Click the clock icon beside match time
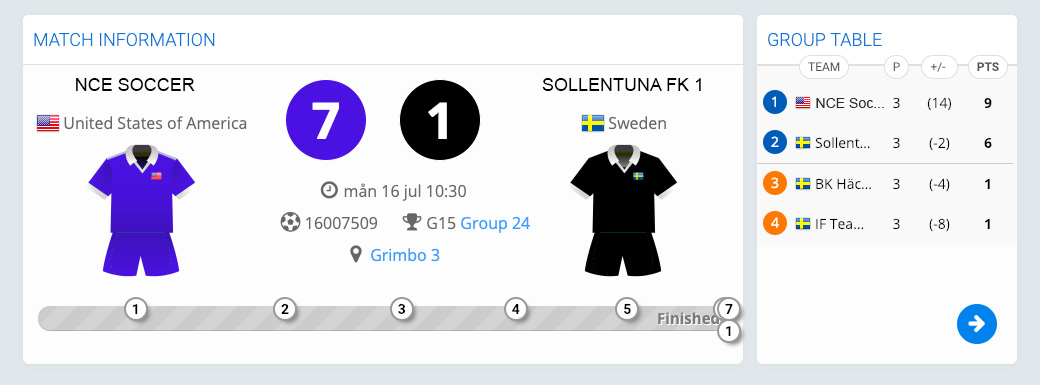1040x385 pixels. pyautogui.click(x=329, y=191)
